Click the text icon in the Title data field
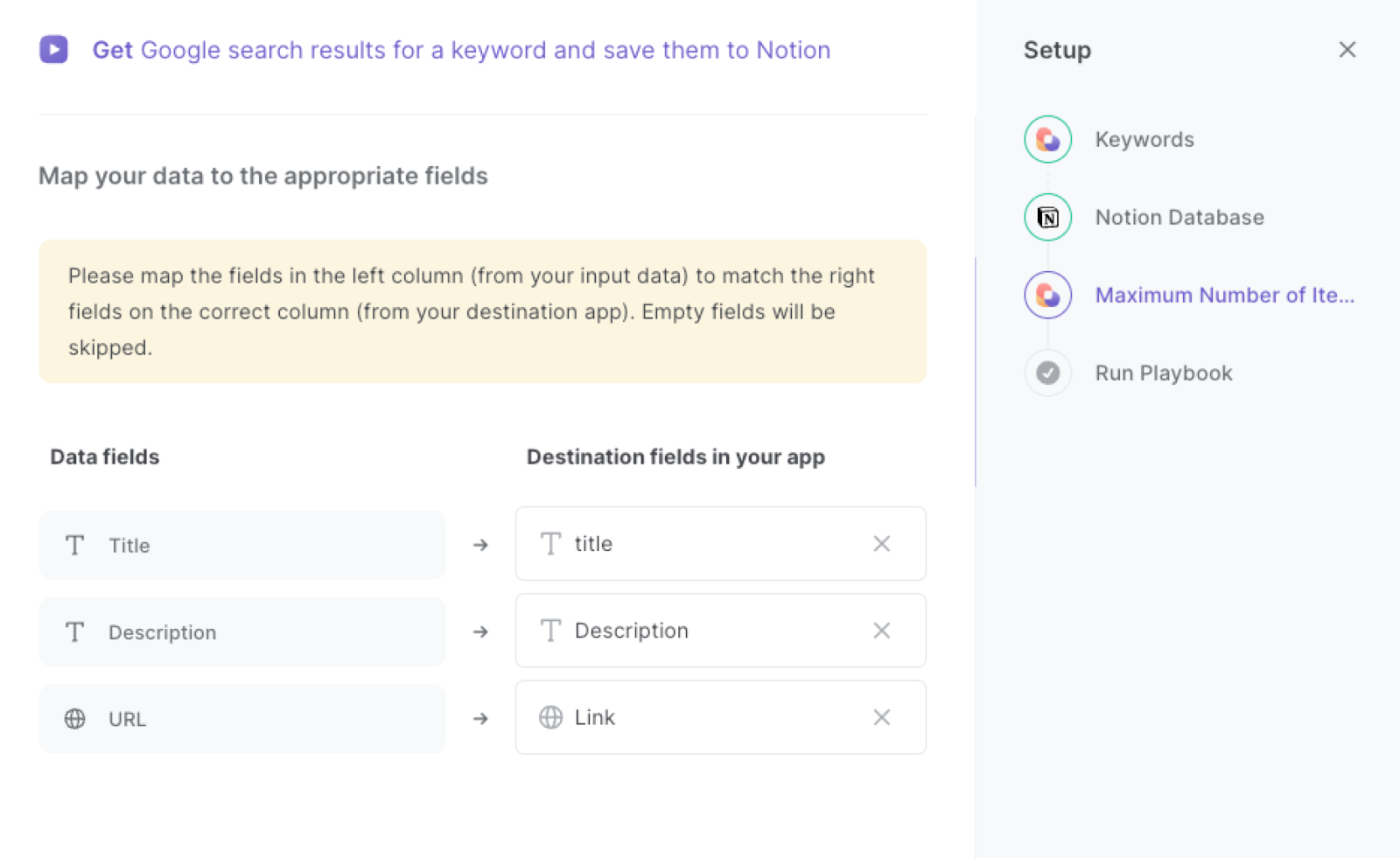Screen dimensions: 1400x858 click(75, 545)
